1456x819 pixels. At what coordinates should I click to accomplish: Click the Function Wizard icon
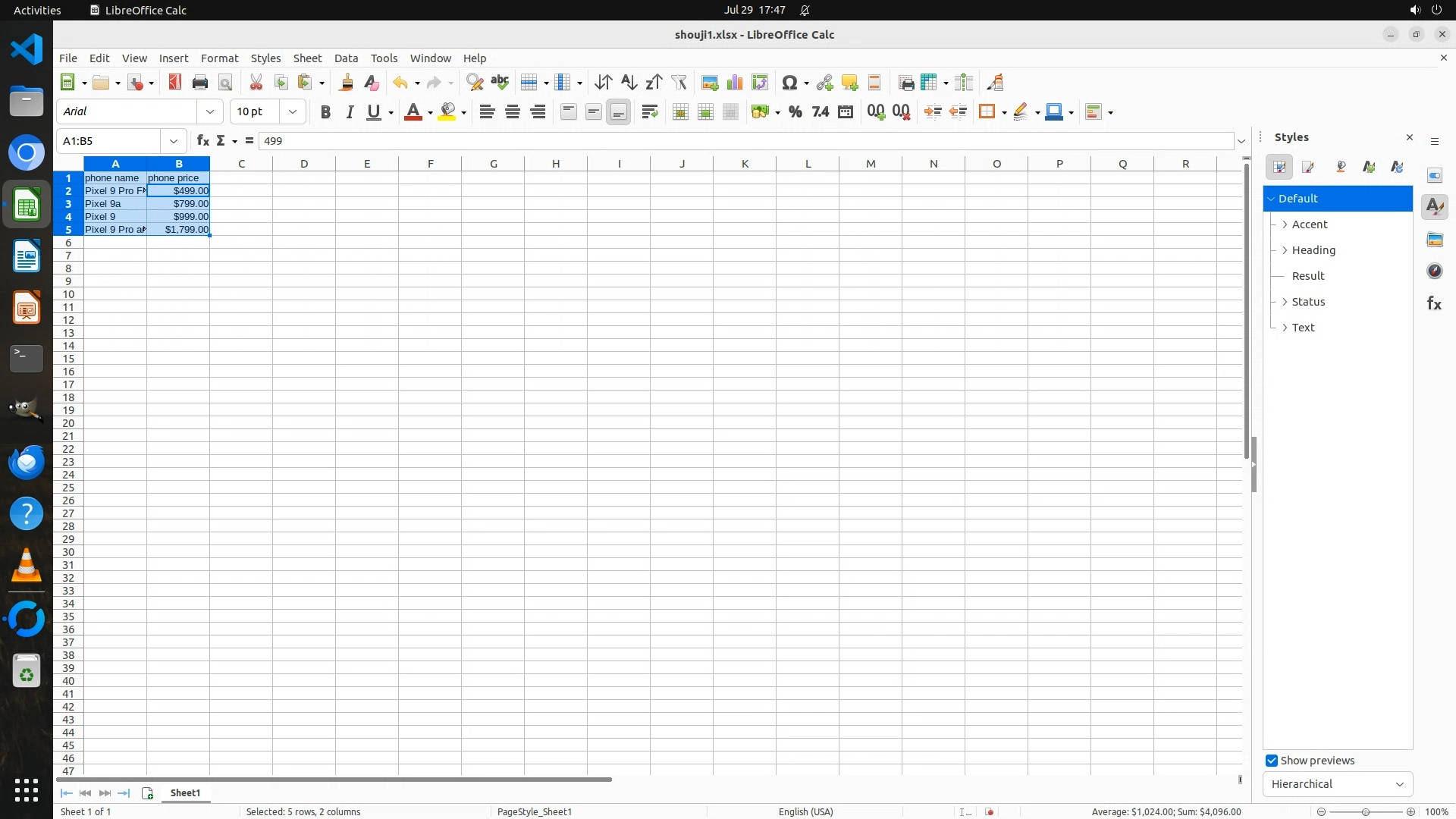pyautogui.click(x=202, y=141)
